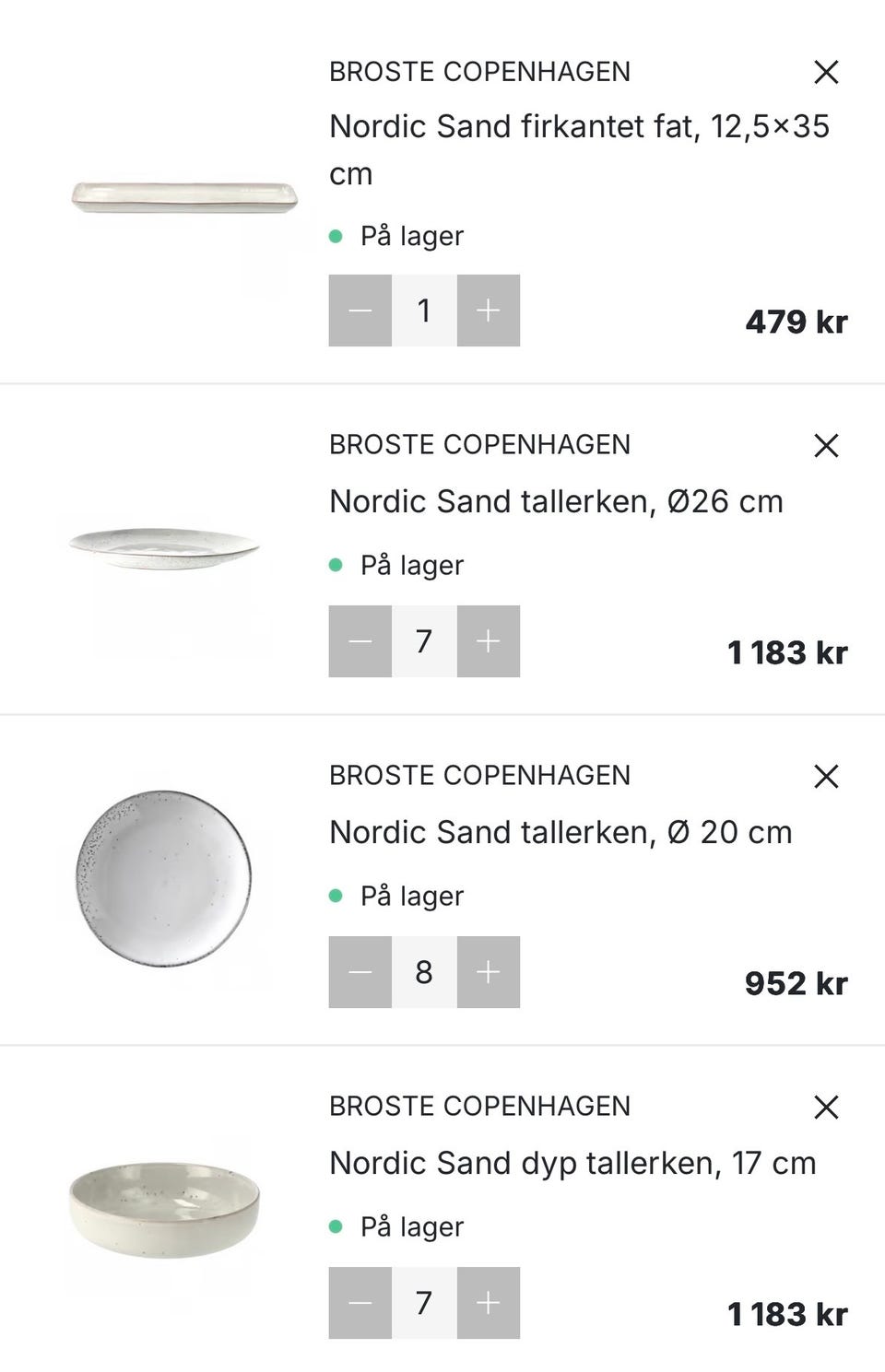Open the tallerken Ø 20 cm product image
This screenshot has height=1372, width=885.
[164, 877]
